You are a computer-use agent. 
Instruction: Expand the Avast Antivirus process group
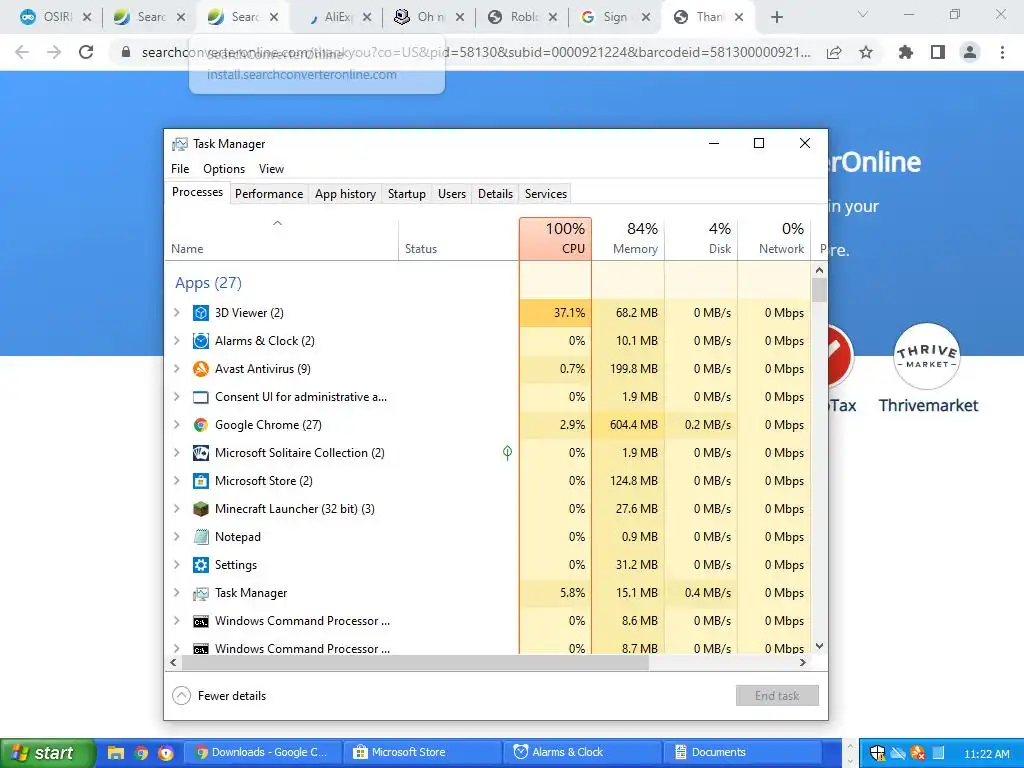(x=176, y=369)
